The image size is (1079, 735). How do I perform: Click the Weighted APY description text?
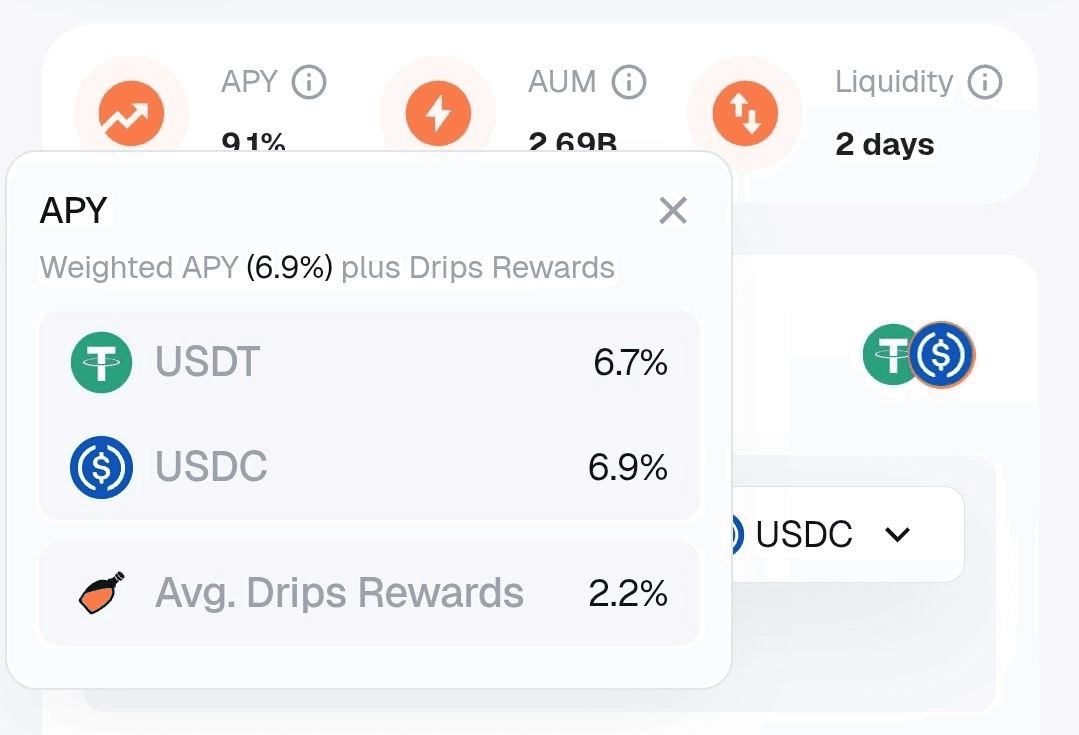coord(327,268)
